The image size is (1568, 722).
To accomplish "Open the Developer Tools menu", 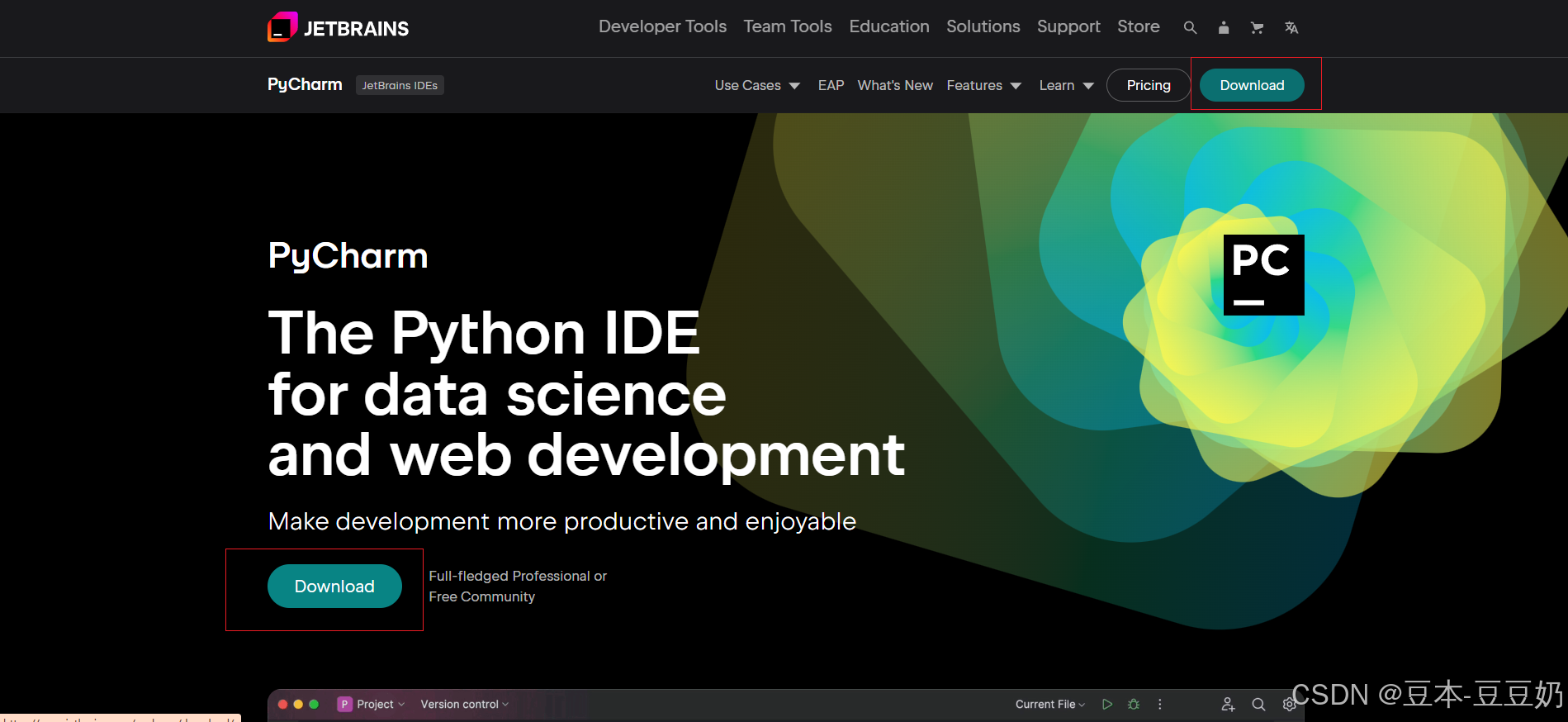I will click(x=663, y=26).
